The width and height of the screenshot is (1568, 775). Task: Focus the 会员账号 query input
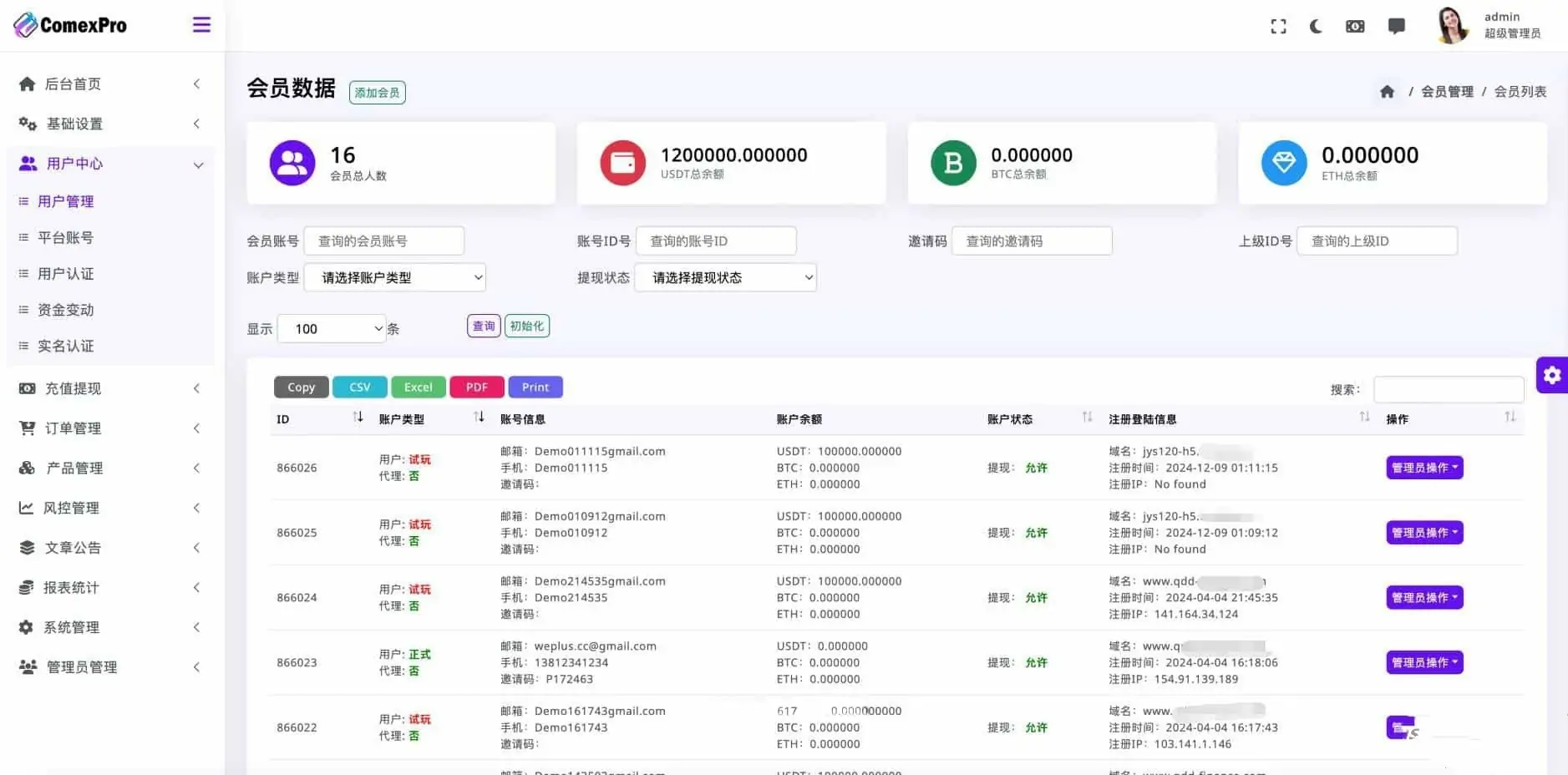point(384,241)
